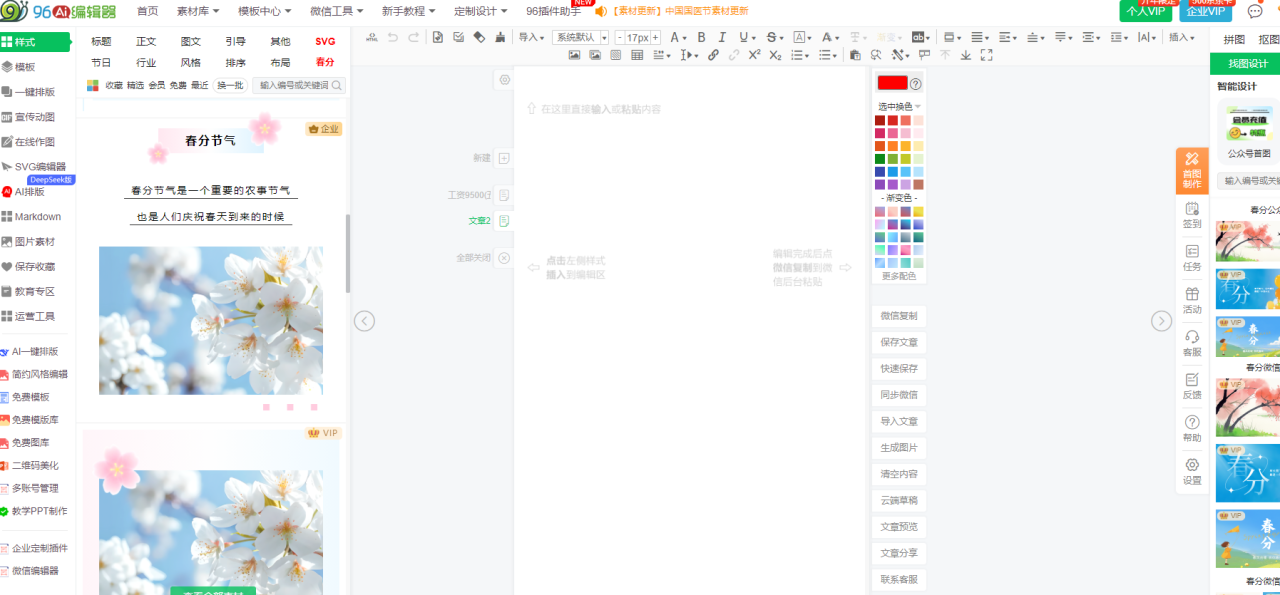Viewport: 1280px width, 595px height.
Task: Show 收藏 favorited styles filter
Action: 114,86
